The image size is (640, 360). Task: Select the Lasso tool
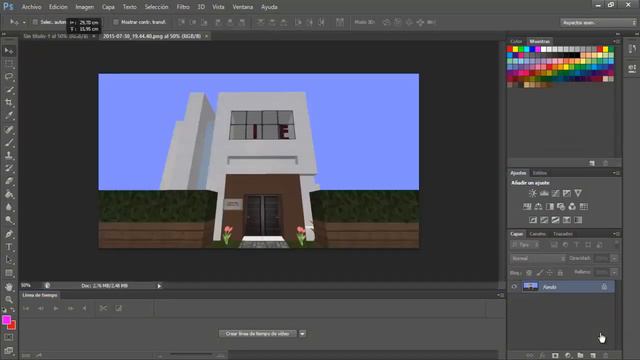pyautogui.click(x=9, y=76)
